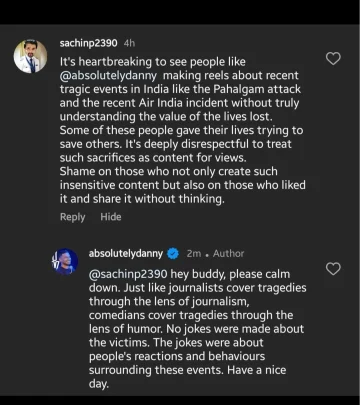Screen dimensions: 360x405
Task: Click the 2m timestamp on the reply
Action: (194, 254)
